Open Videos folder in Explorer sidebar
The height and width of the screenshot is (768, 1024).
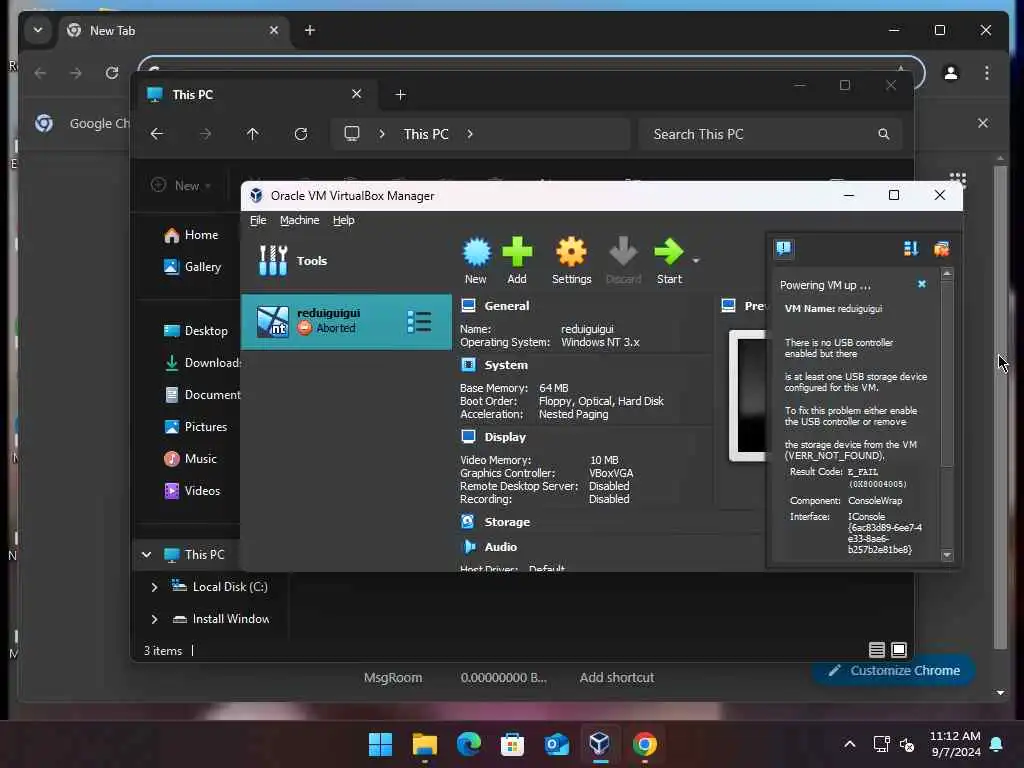click(x=192, y=490)
